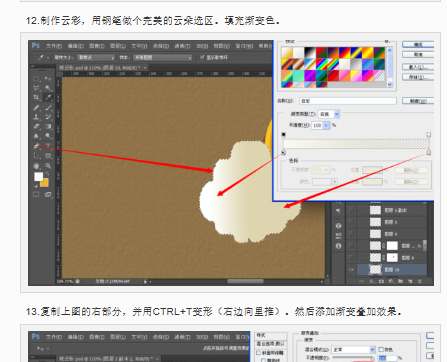The image size is (447, 362).
Task: Open 编辑(E) menu in step 12 Photoshop
Action: pos(76,46)
